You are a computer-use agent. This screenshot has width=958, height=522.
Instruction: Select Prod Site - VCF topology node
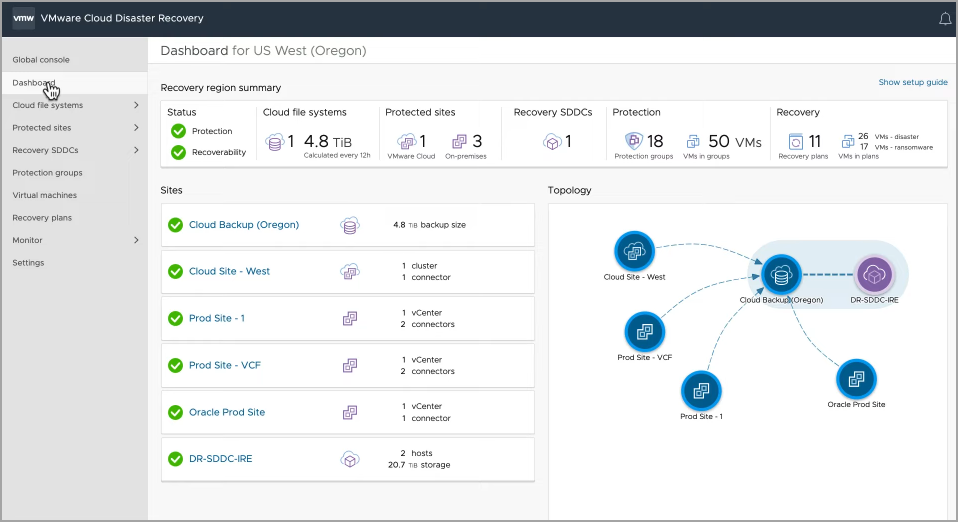(x=645, y=332)
